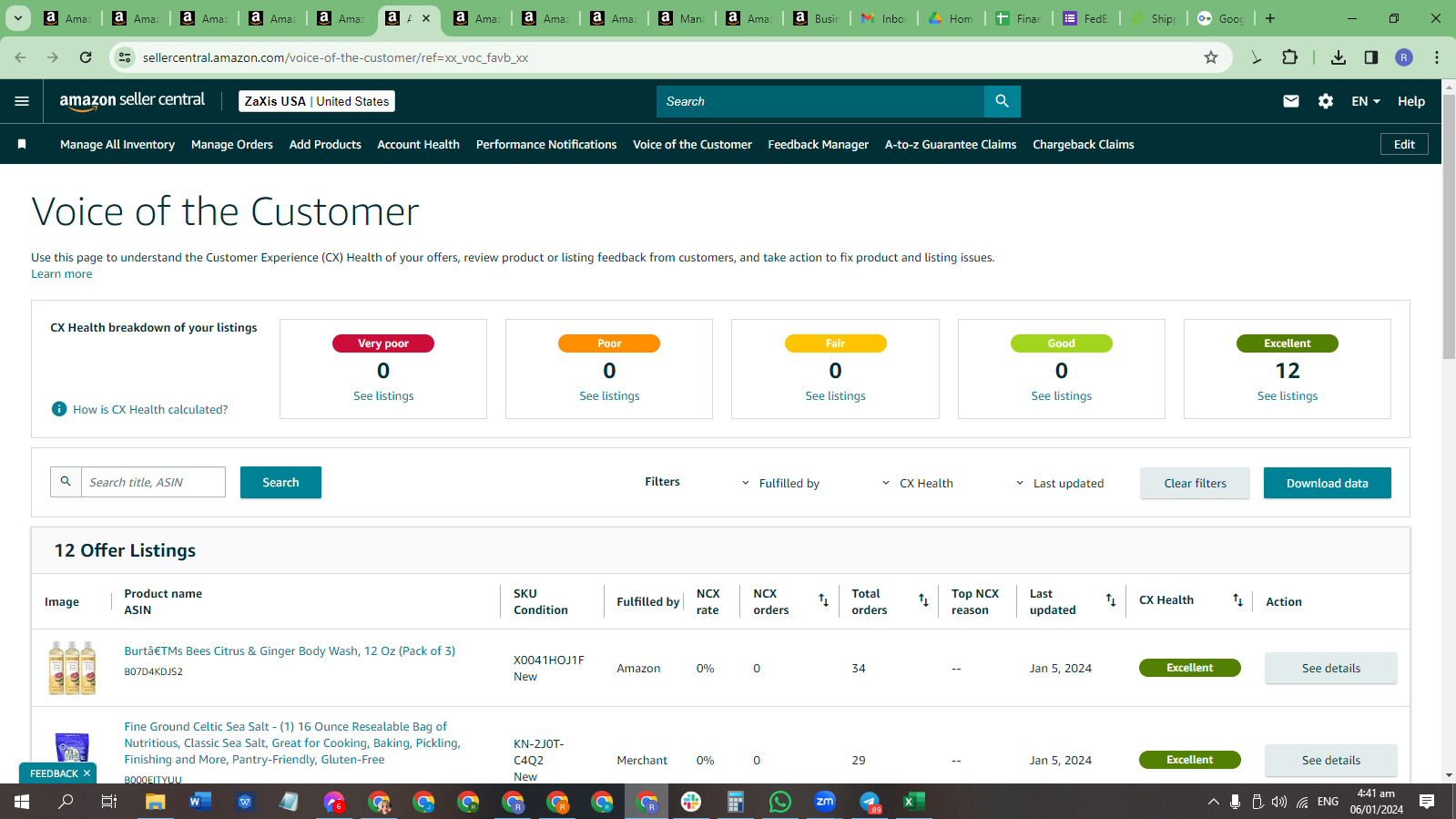Select the SKU text X0041HOJ1F
Image resolution: width=1456 pixels, height=819 pixels.
pyautogui.click(x=549, y=660)
